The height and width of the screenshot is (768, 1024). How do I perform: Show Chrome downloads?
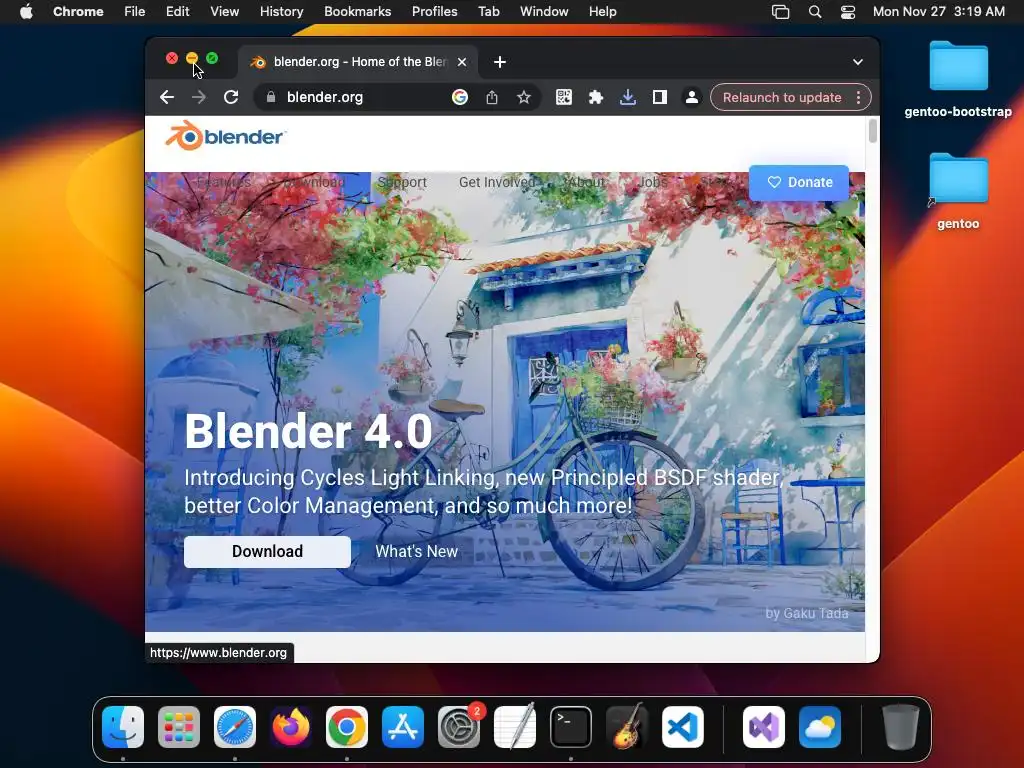tap(628, 97)
